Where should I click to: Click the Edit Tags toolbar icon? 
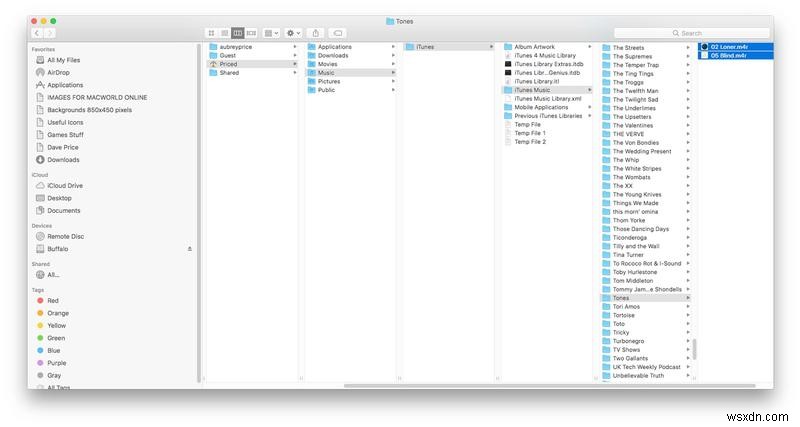point(339,33)
